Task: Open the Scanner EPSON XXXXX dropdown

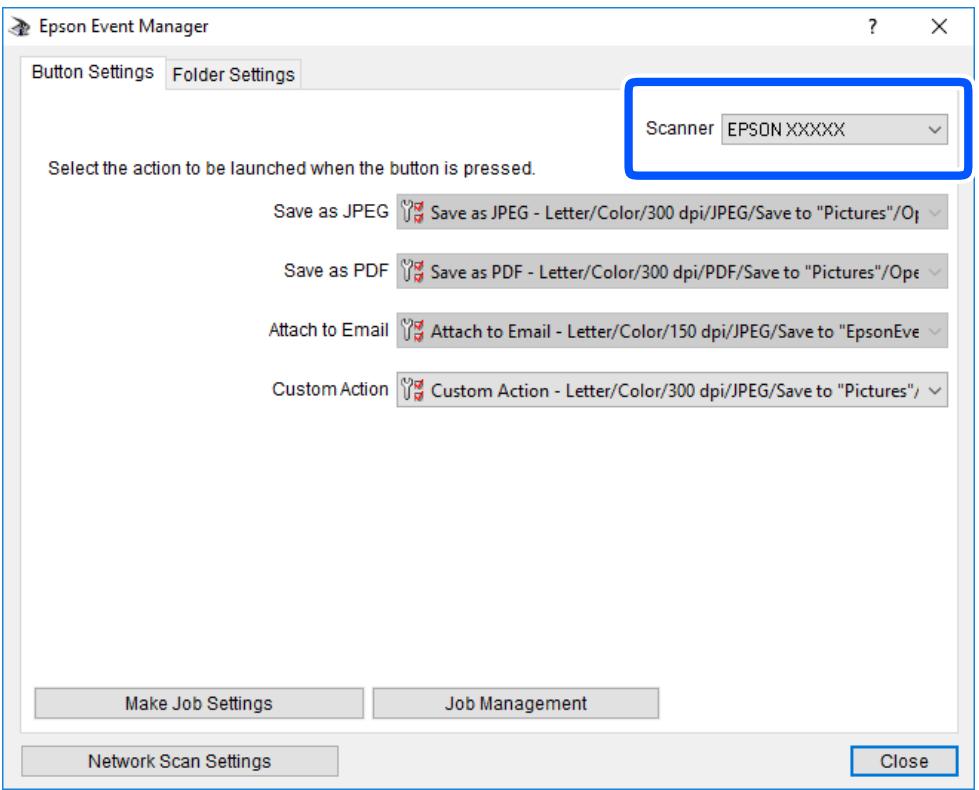Action: click(x=834, y=129)
